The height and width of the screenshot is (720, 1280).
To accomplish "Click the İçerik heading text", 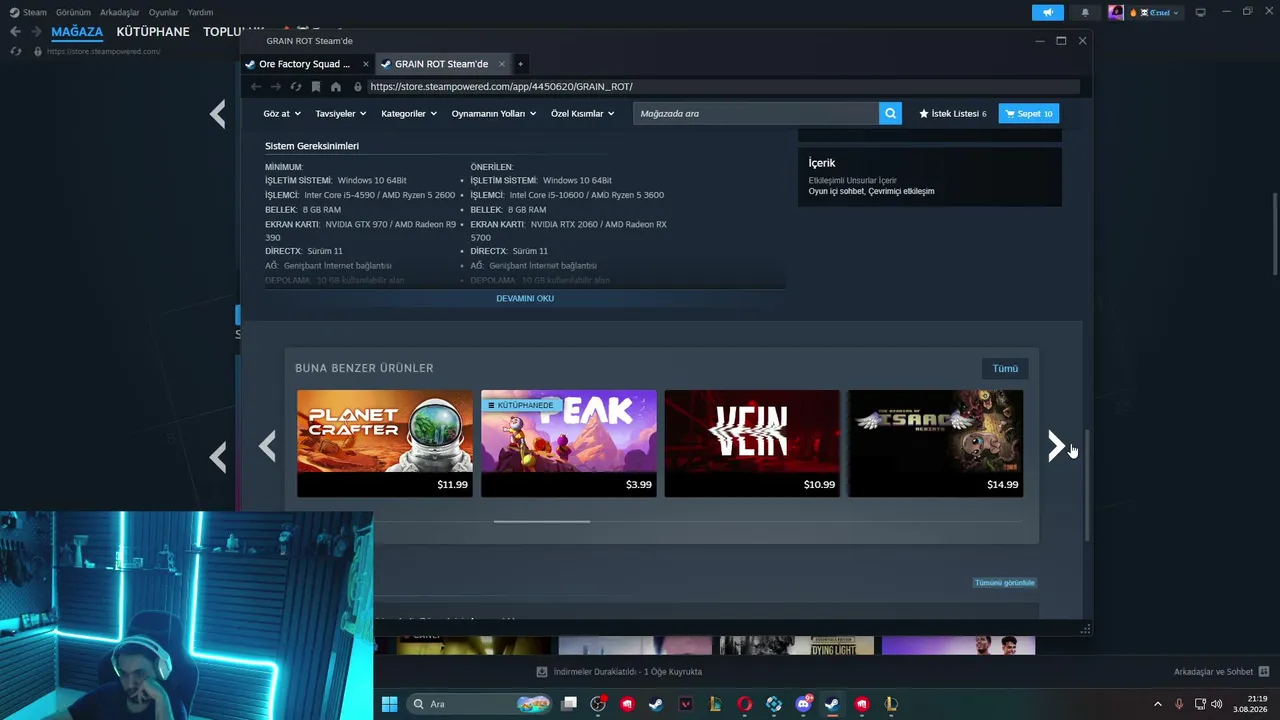I will pyautogui.click(x=822, y=163).
